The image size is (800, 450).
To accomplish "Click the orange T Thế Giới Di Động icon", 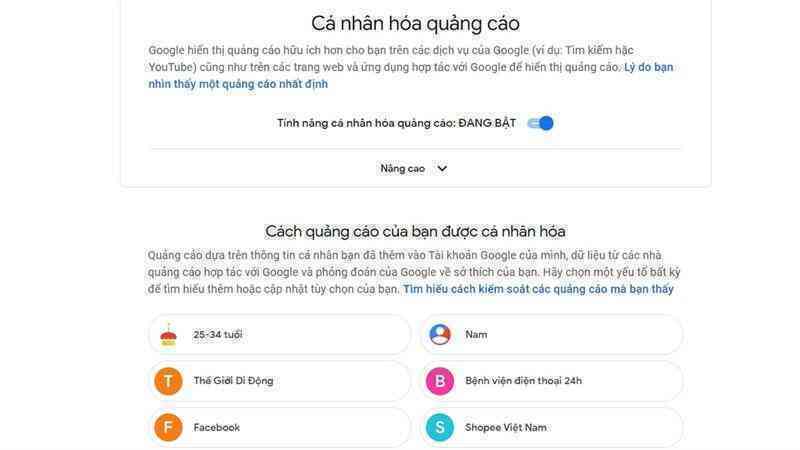I will 168,381.
